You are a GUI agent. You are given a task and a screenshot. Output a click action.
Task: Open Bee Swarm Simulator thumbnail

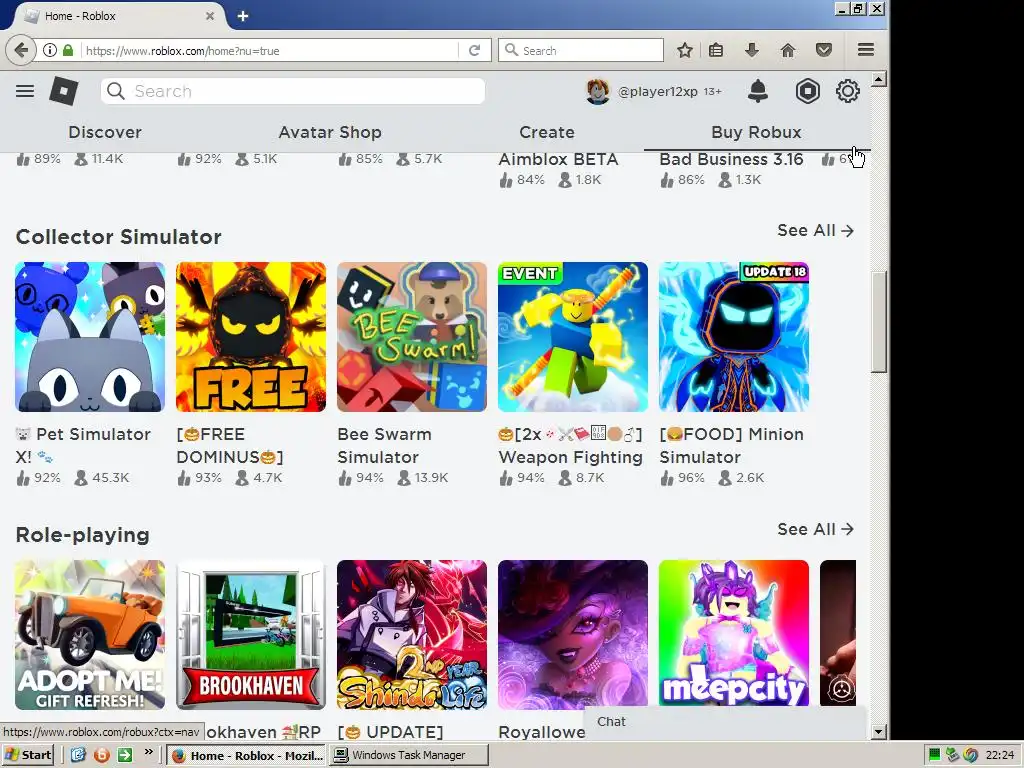pyautogui.click(x=411, y=337)
